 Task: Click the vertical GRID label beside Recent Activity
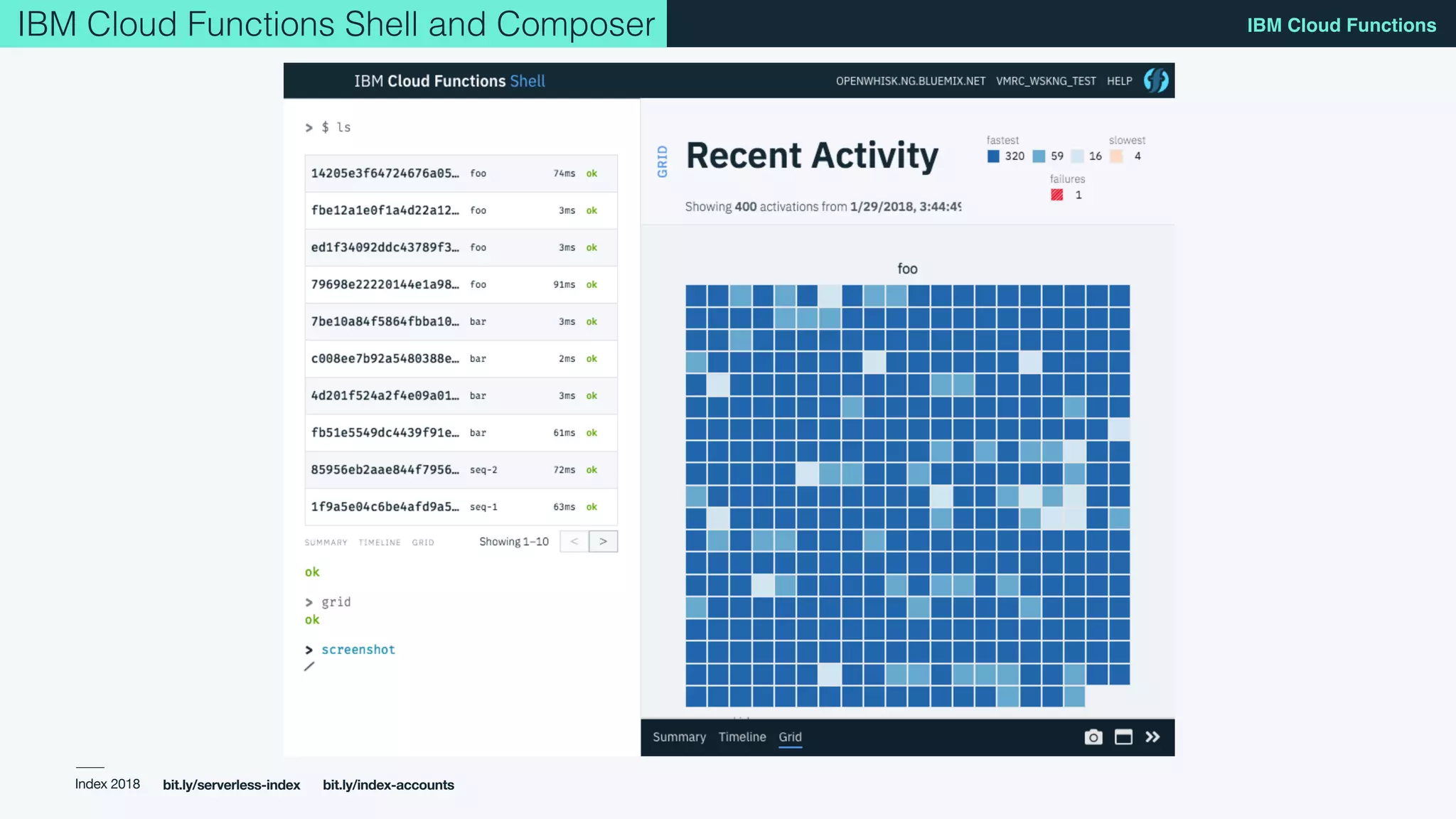[x=663, y=161]
